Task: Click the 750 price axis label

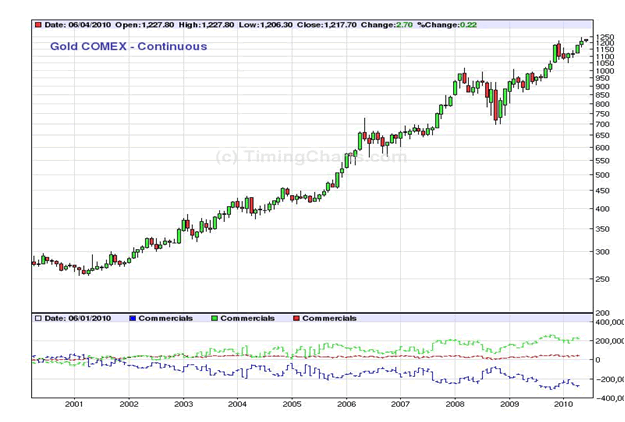Action: point(603,114)
